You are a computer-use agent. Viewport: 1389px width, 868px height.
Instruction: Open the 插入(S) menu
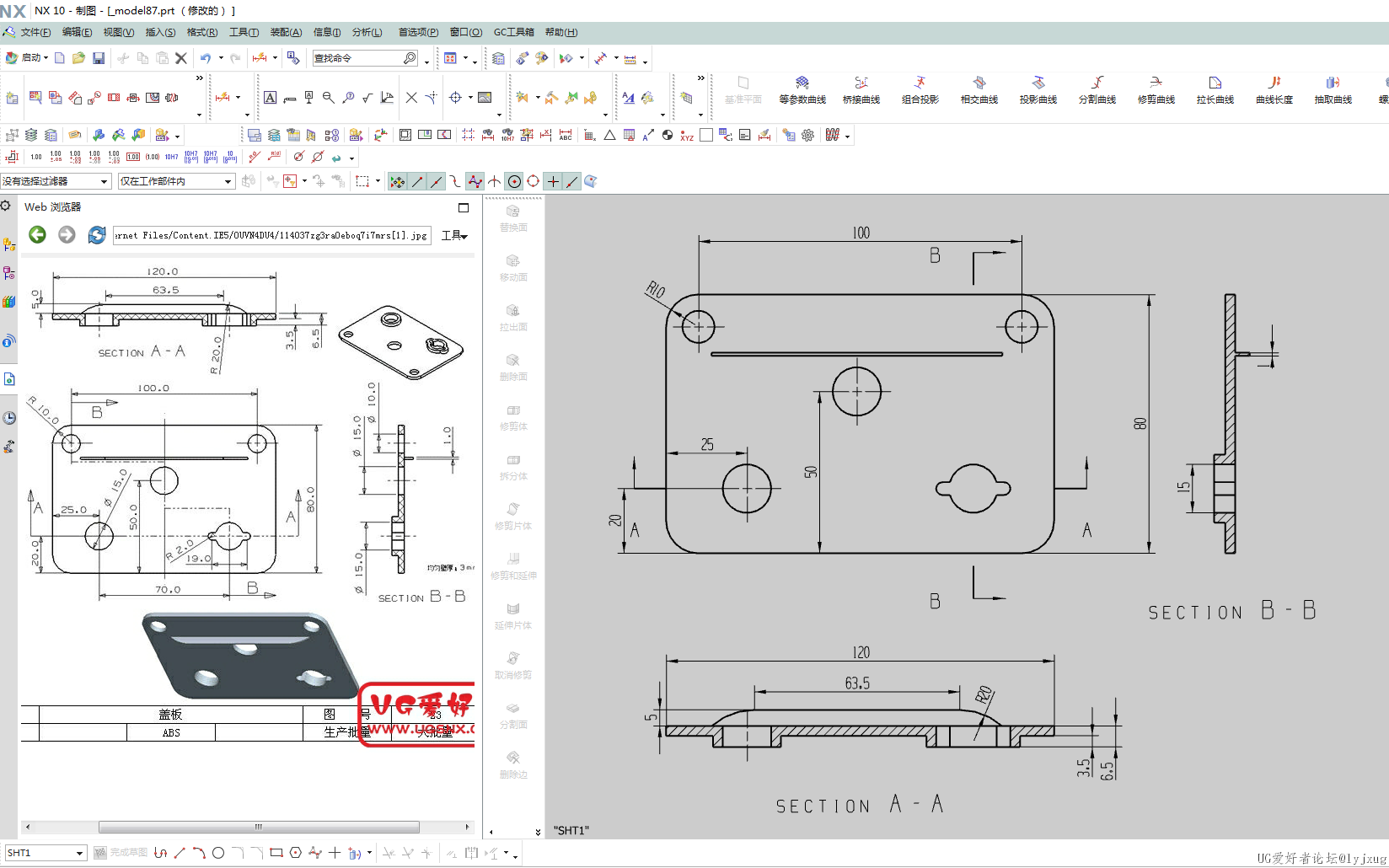[160, 32]
